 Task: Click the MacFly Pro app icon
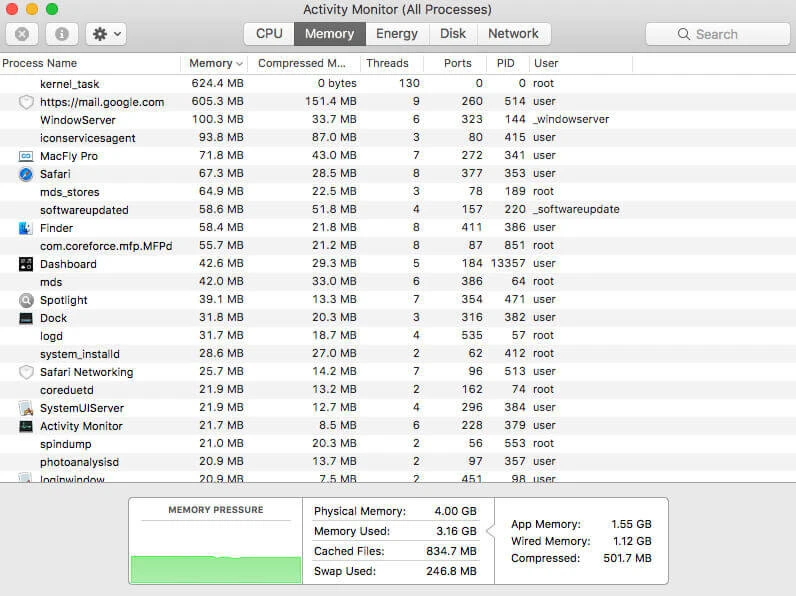pyautogui.click(x=26, y=156)
